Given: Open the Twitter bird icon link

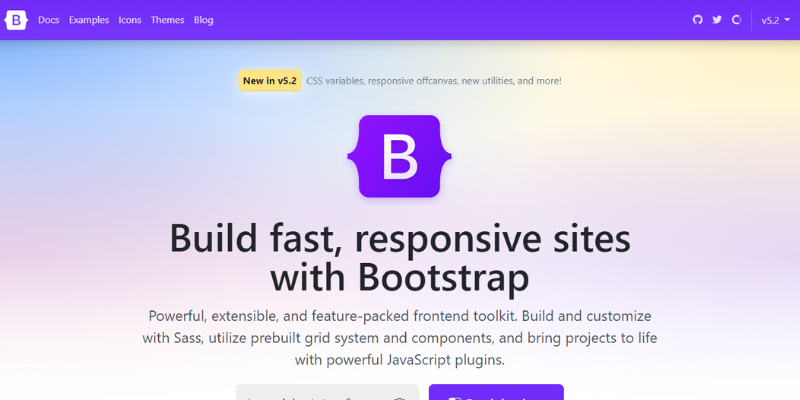Looking at the screenshot, I should tap(717, 20).
